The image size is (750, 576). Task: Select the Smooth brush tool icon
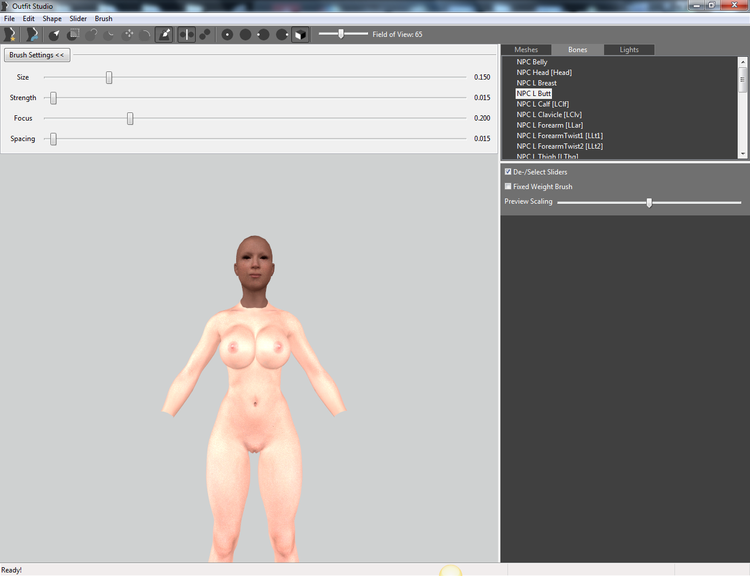[145, 34]
